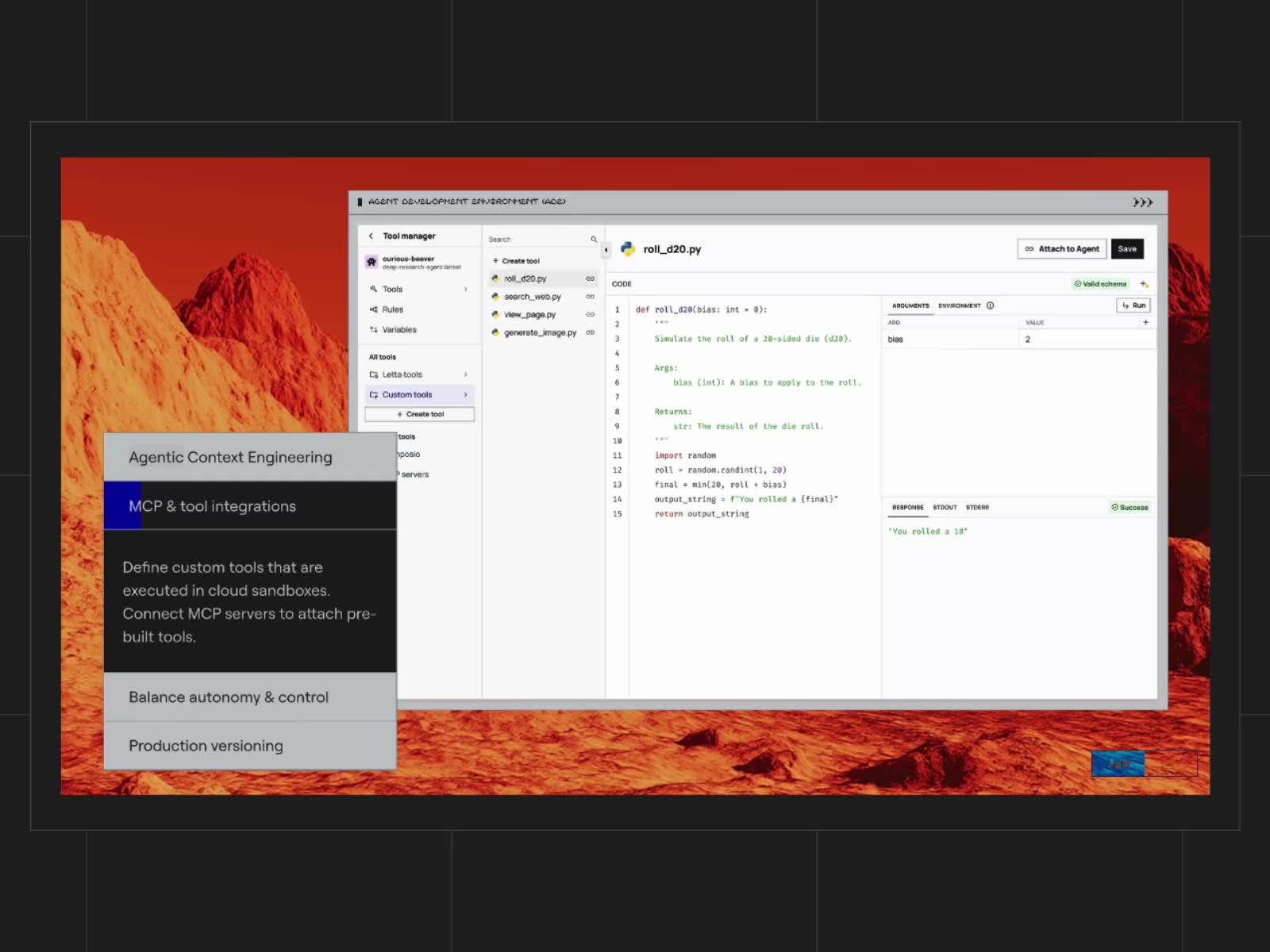This screenshot has height=952, width=1270.
Task: Click link icon next to generate_image.py
Action: 590,332
